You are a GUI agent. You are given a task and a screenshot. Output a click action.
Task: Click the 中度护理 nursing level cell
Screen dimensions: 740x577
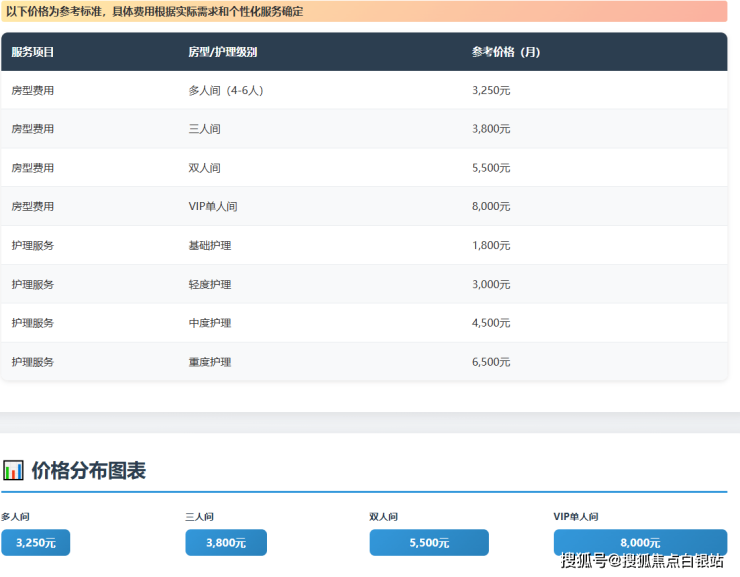209,323
